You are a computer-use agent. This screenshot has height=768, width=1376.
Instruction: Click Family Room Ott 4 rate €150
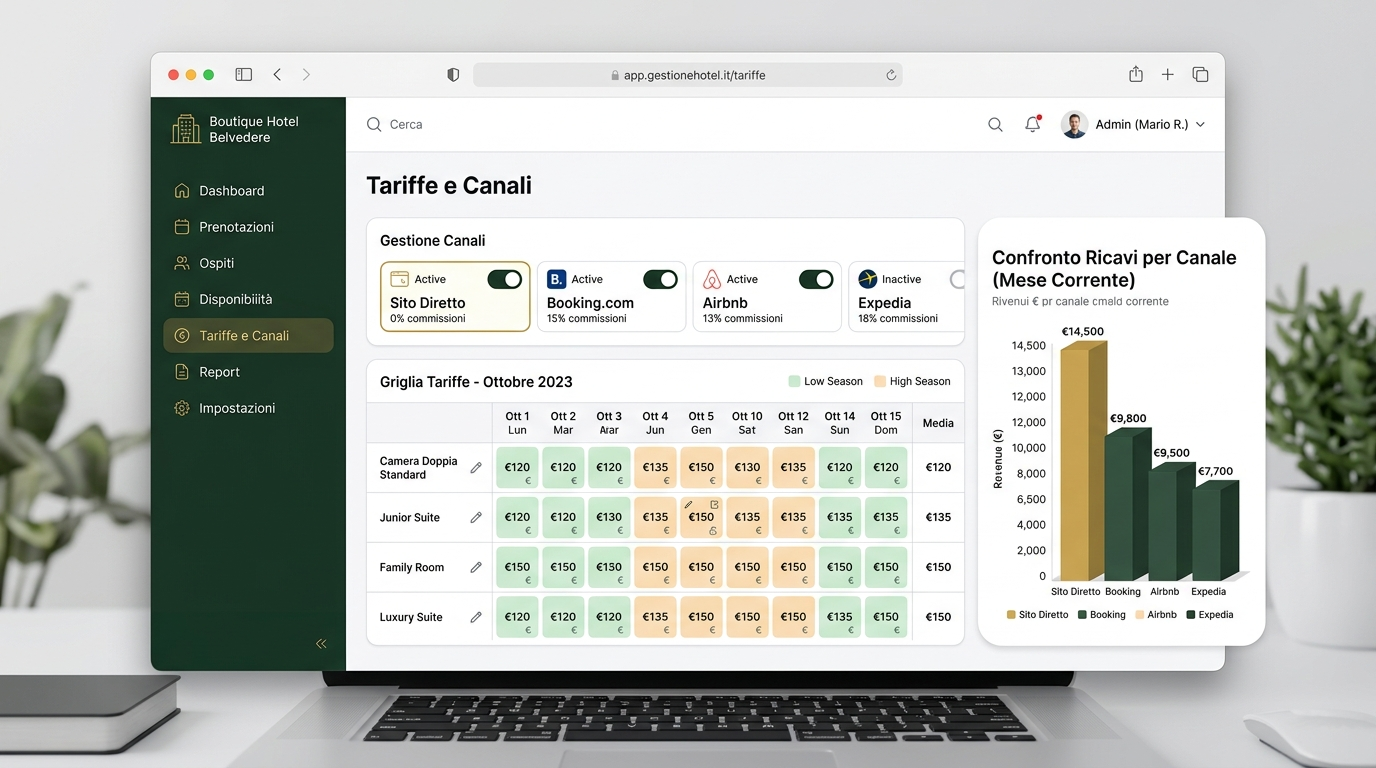point(655,567)
